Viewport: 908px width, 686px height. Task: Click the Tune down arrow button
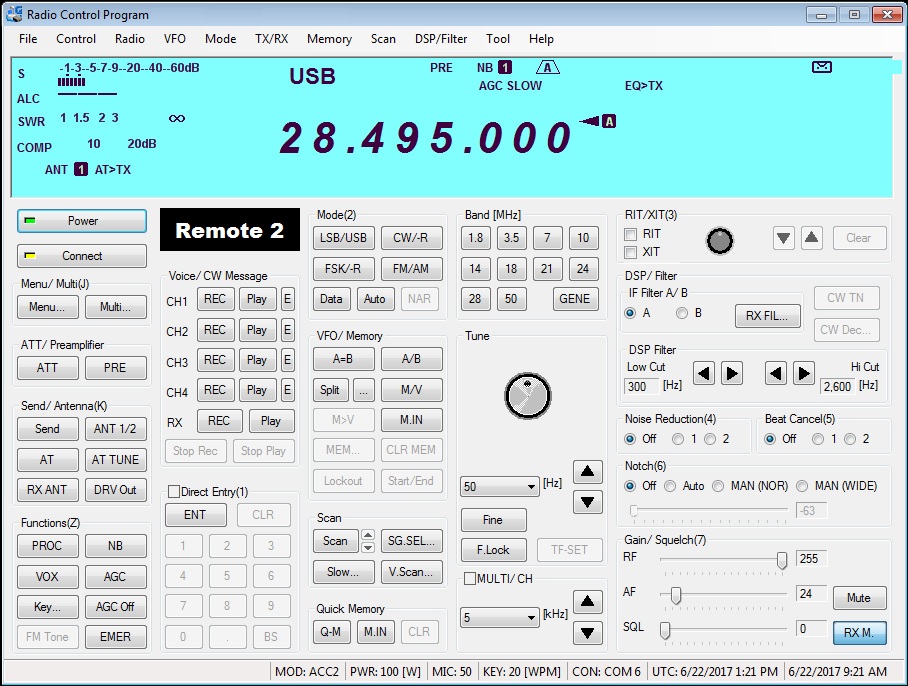click(587, 502)
